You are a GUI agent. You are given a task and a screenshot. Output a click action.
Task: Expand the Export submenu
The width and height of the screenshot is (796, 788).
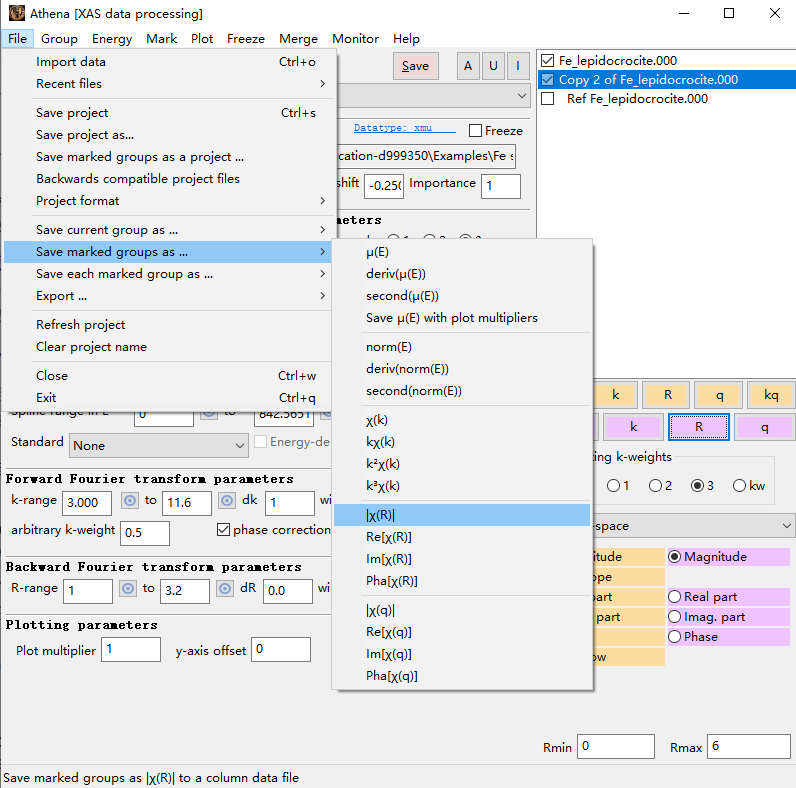click(168, 296)
